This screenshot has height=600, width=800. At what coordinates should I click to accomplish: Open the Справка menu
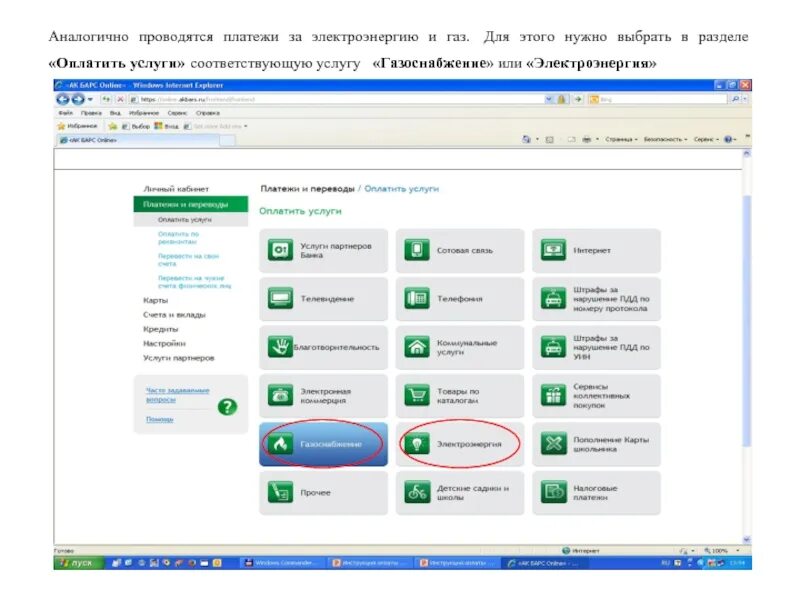(208, 113)
